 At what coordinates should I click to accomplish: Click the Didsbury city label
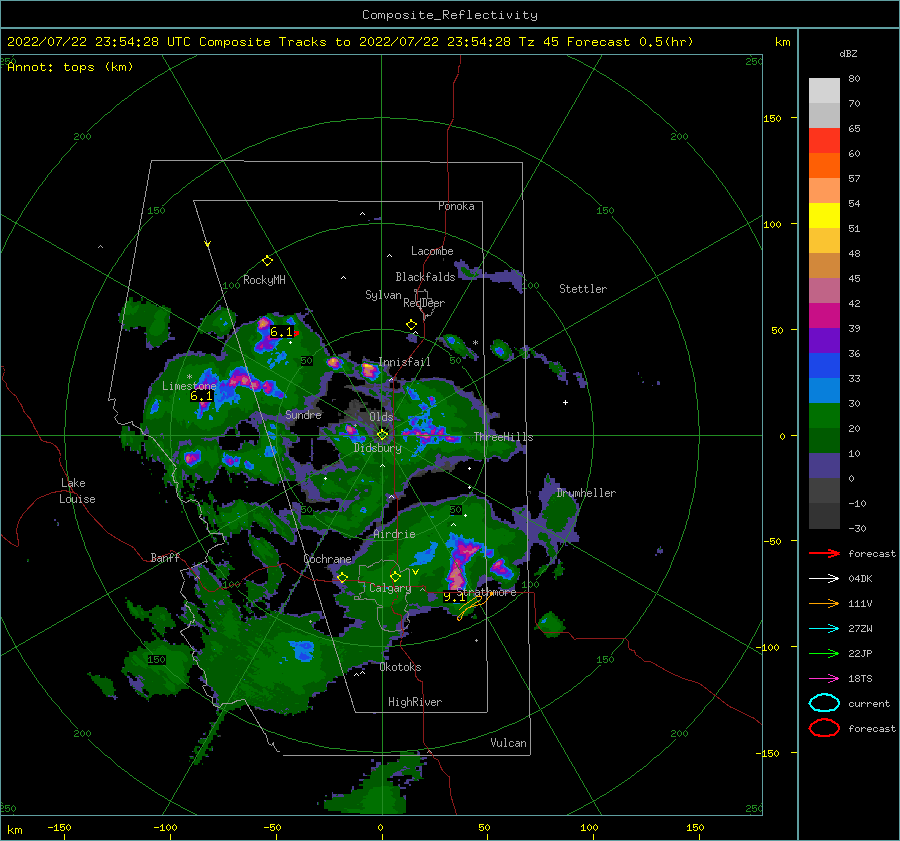pyautogui.click(x=378, y=448)
